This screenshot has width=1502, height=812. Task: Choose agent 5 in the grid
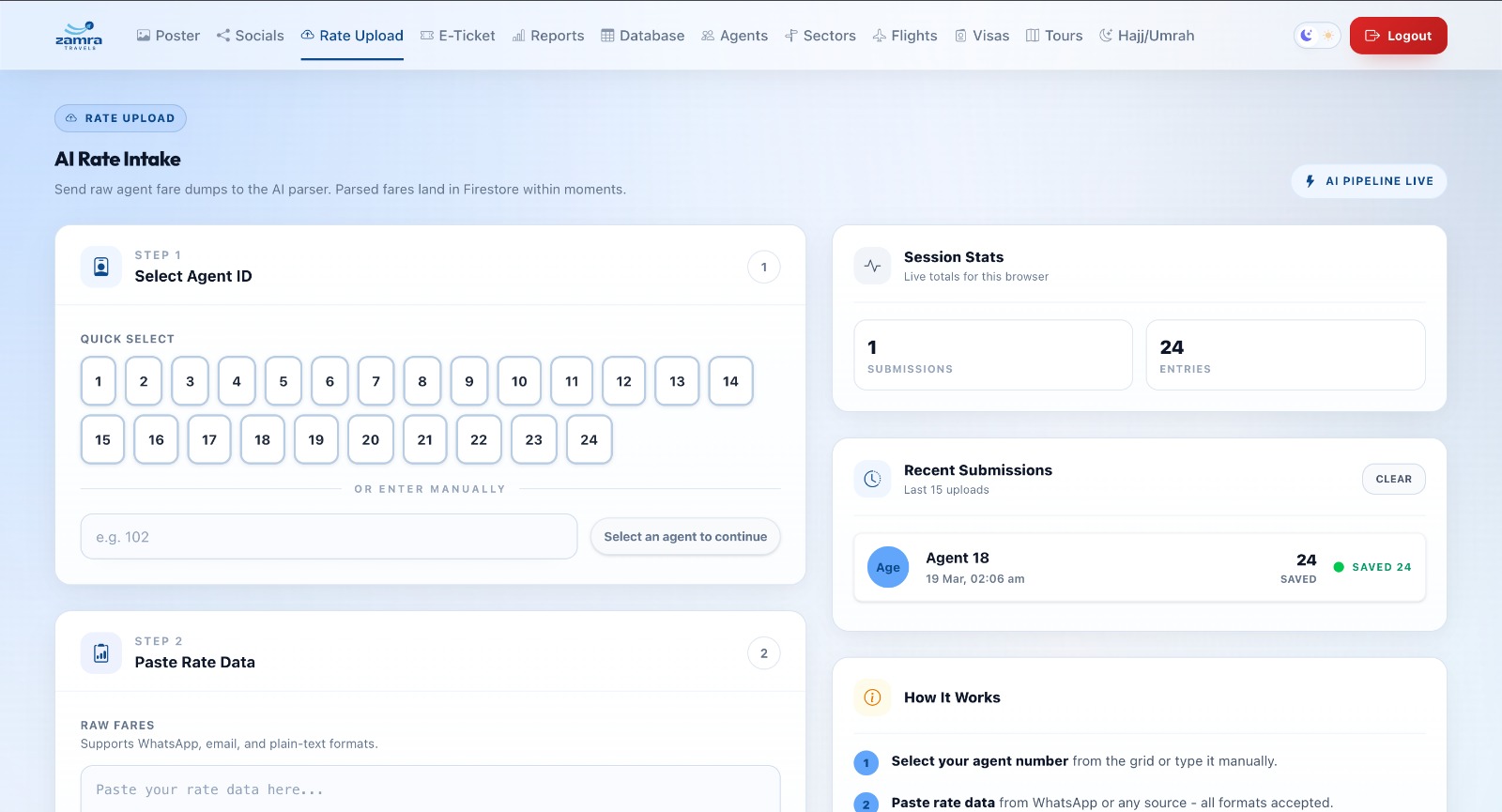284,381
